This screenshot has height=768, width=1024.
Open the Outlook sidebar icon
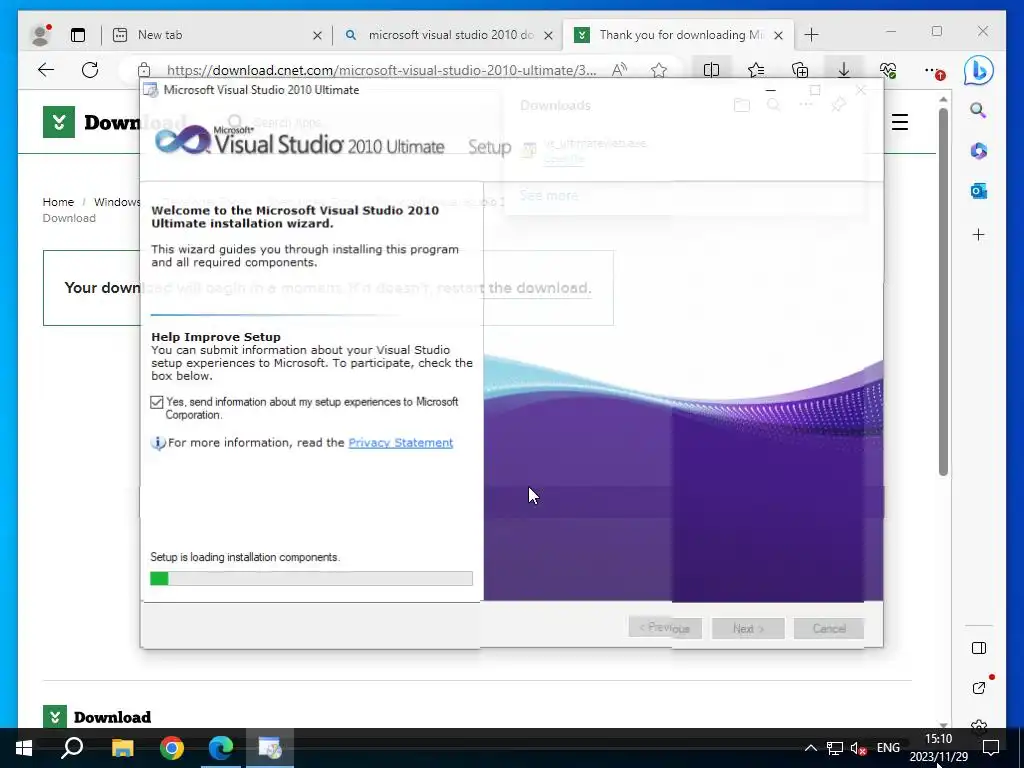coord(978,191)
